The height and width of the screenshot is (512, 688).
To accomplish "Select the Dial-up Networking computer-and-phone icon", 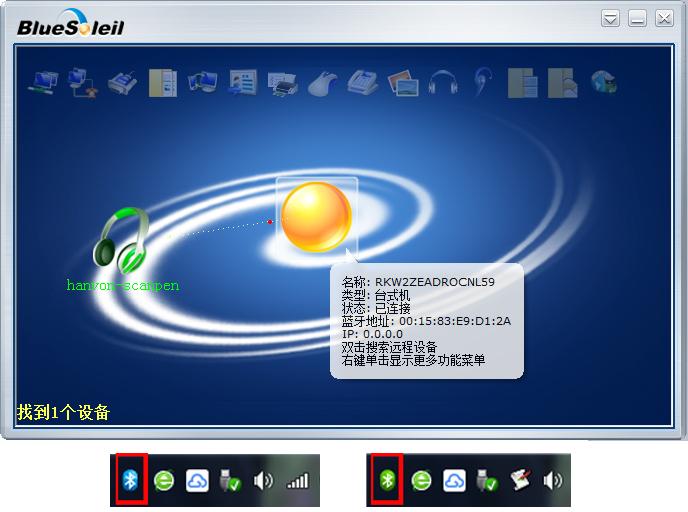I will (82, 82).
